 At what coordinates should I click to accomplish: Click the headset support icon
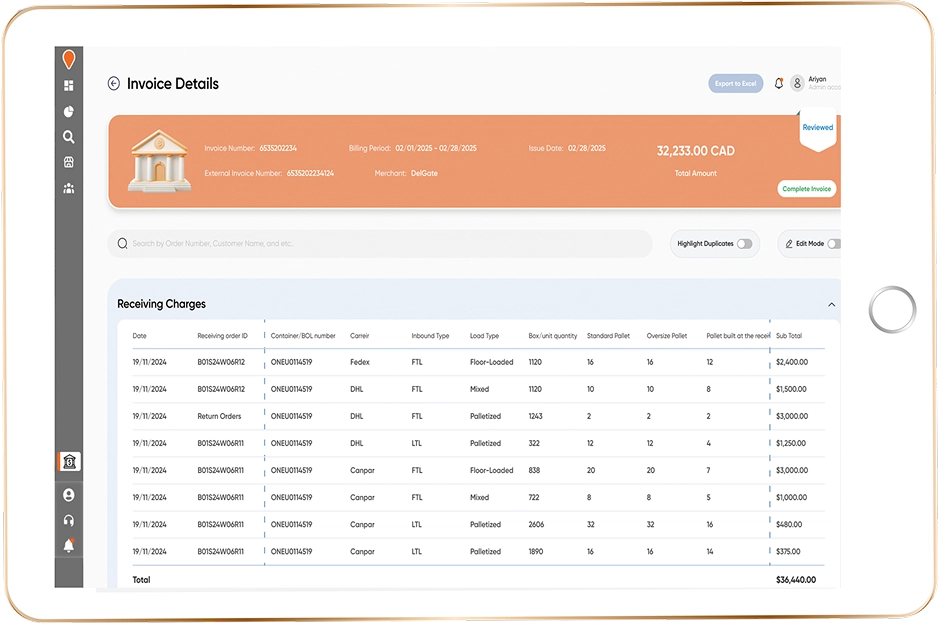(x=69, y=520)
